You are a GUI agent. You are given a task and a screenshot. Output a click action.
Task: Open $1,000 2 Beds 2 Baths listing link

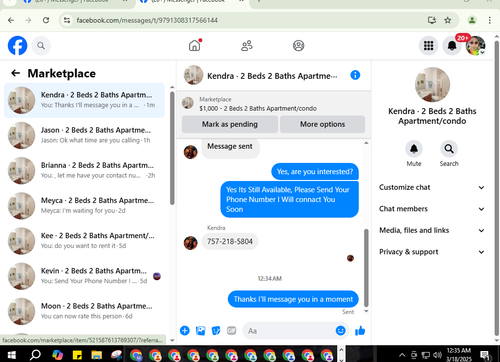pos(258,108)
